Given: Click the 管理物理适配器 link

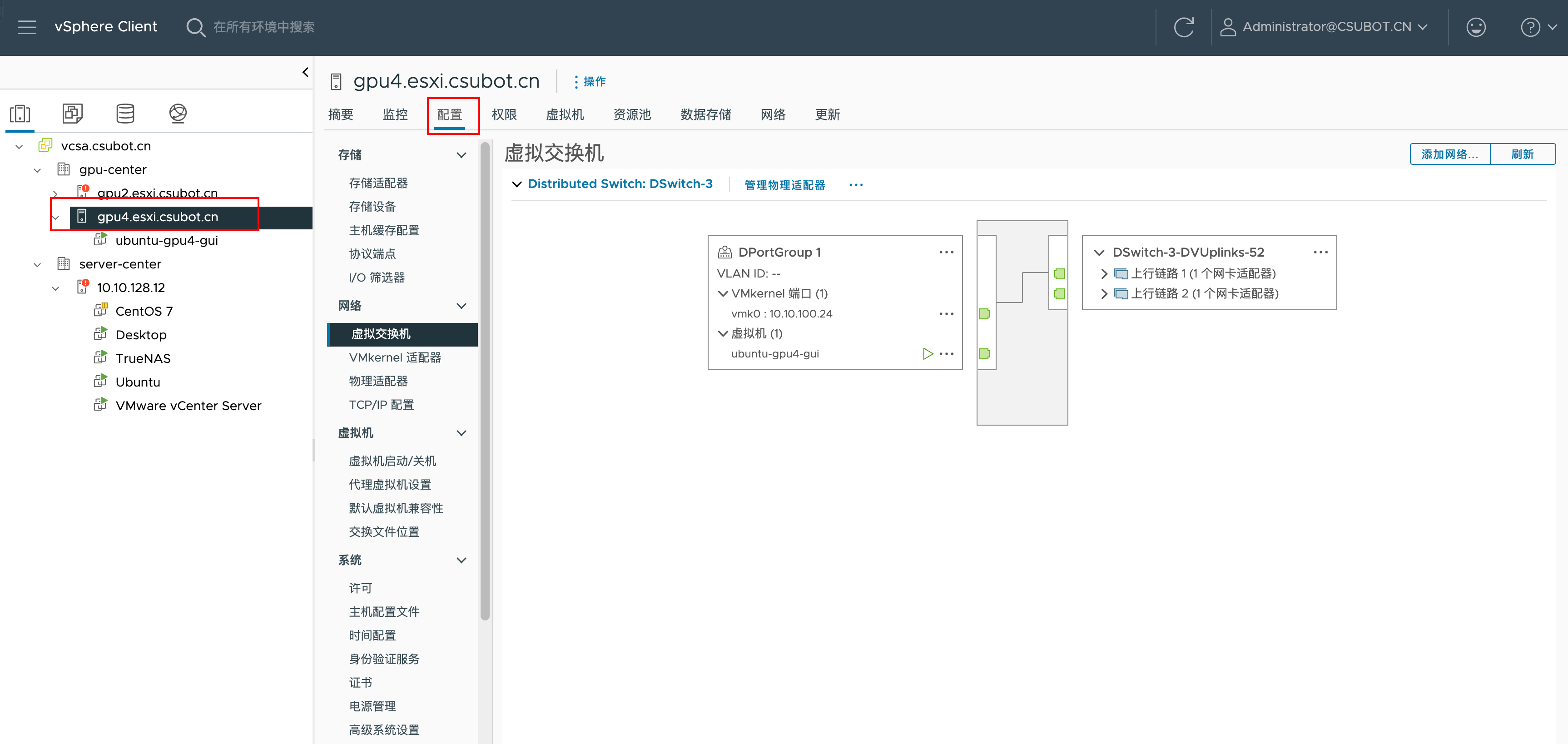Looking at the screenshot, I should [784, 184].
